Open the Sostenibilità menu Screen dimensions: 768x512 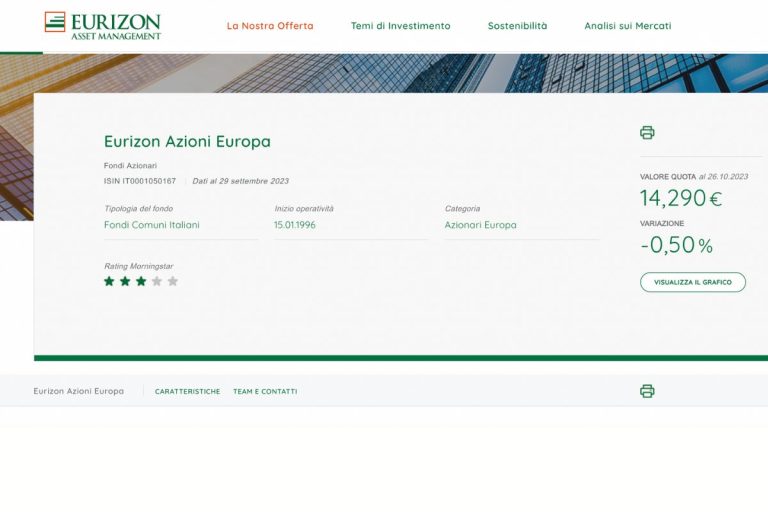517,26
